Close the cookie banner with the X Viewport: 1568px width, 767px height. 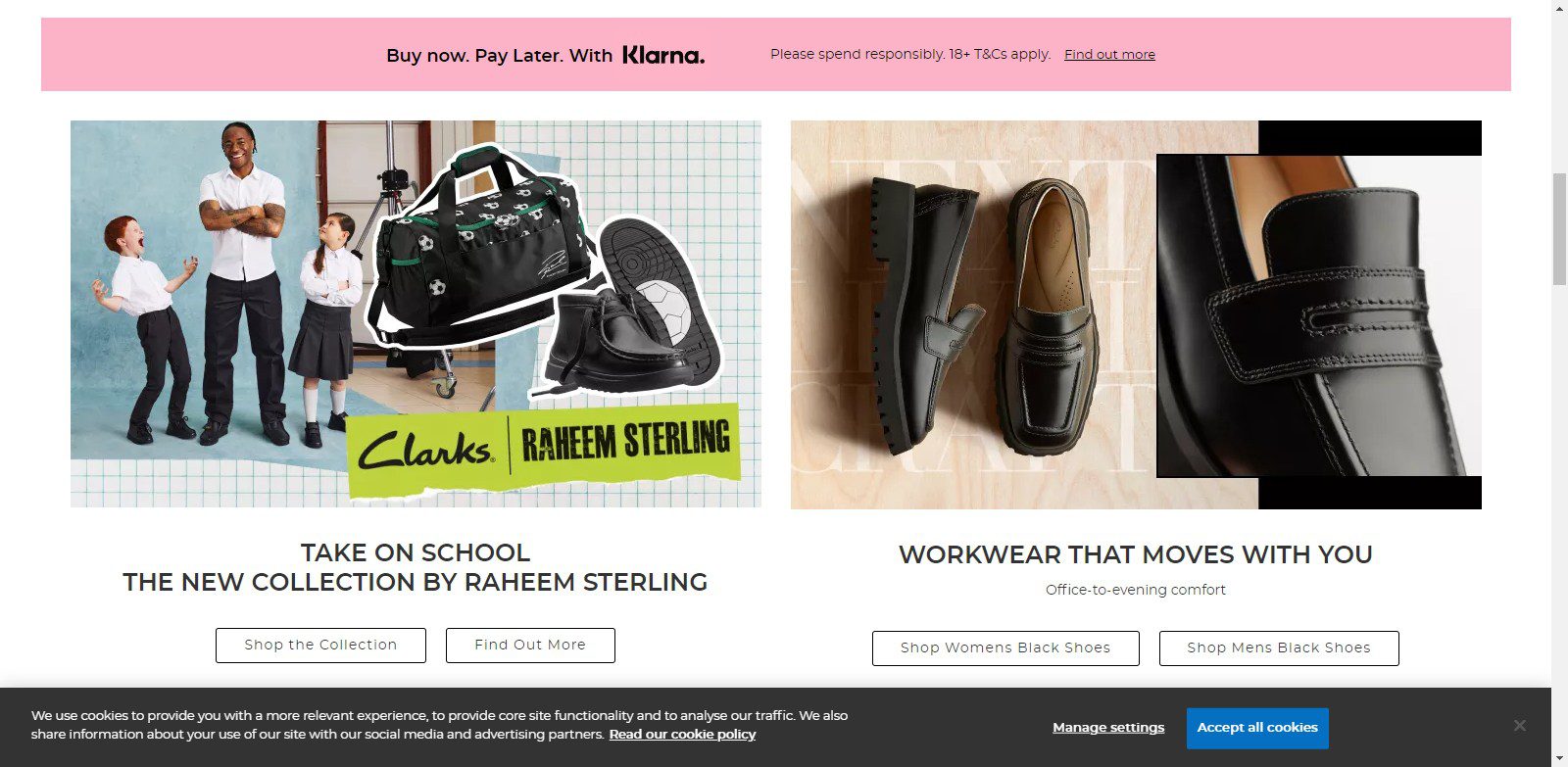tap(1519, 726)
